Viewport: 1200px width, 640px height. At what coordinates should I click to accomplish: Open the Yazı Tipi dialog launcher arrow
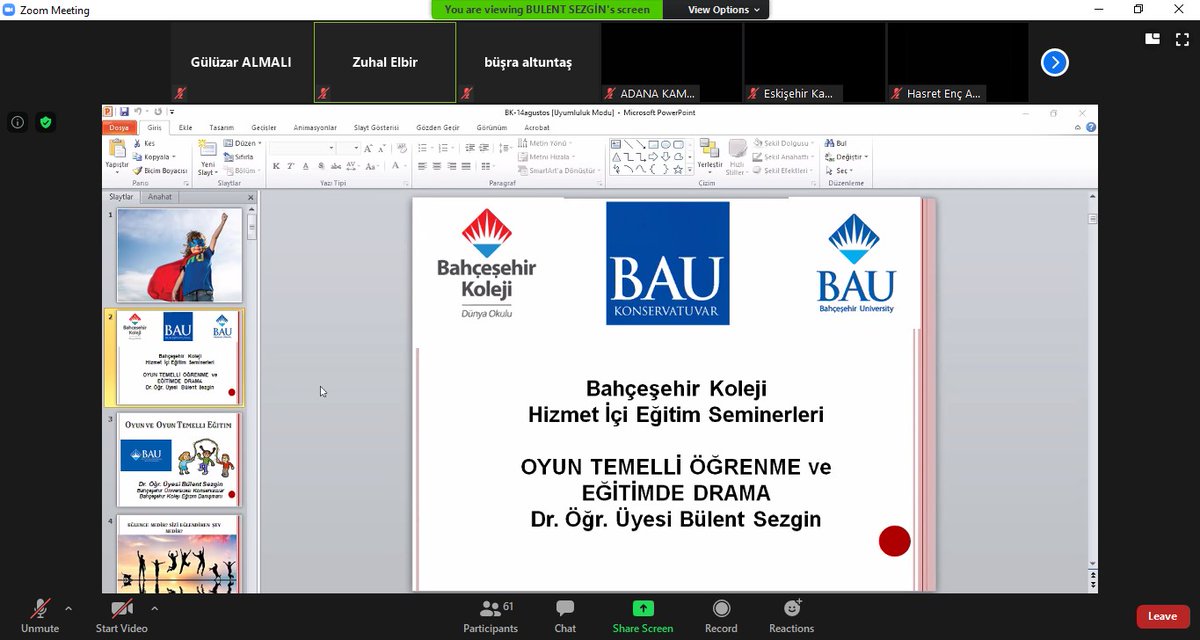pos(405,183)
